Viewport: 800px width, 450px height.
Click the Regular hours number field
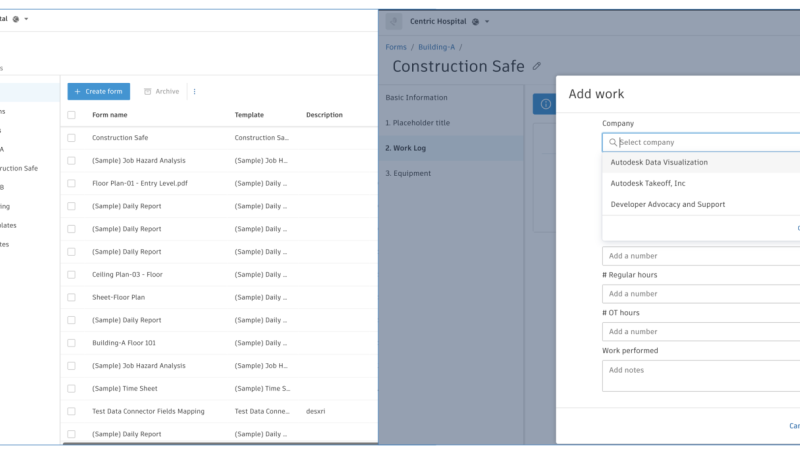click(x=700, y=294)
